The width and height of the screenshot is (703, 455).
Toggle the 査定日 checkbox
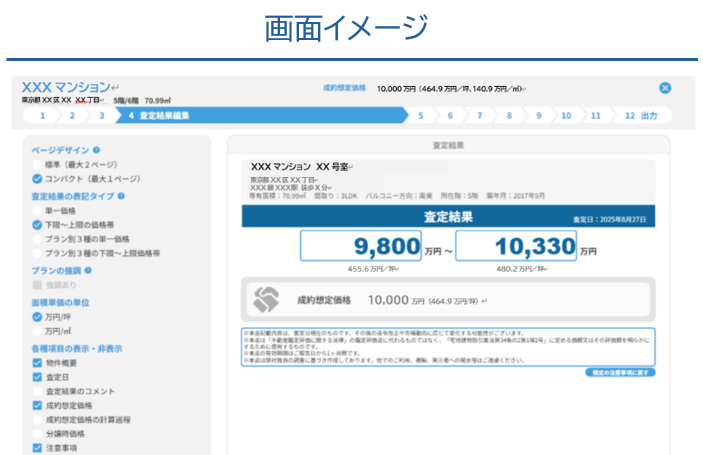coord(38,377)
